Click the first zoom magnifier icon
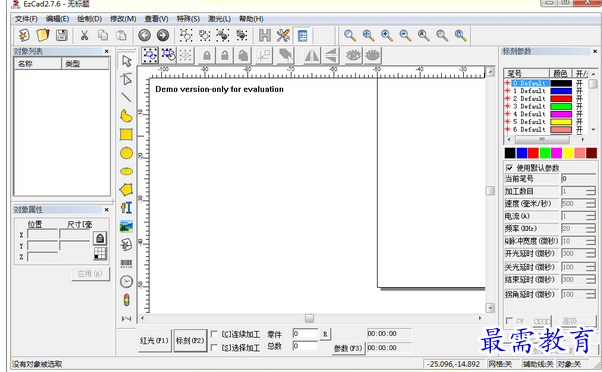The height and width of the screenshot is (372, 602). 350,35
